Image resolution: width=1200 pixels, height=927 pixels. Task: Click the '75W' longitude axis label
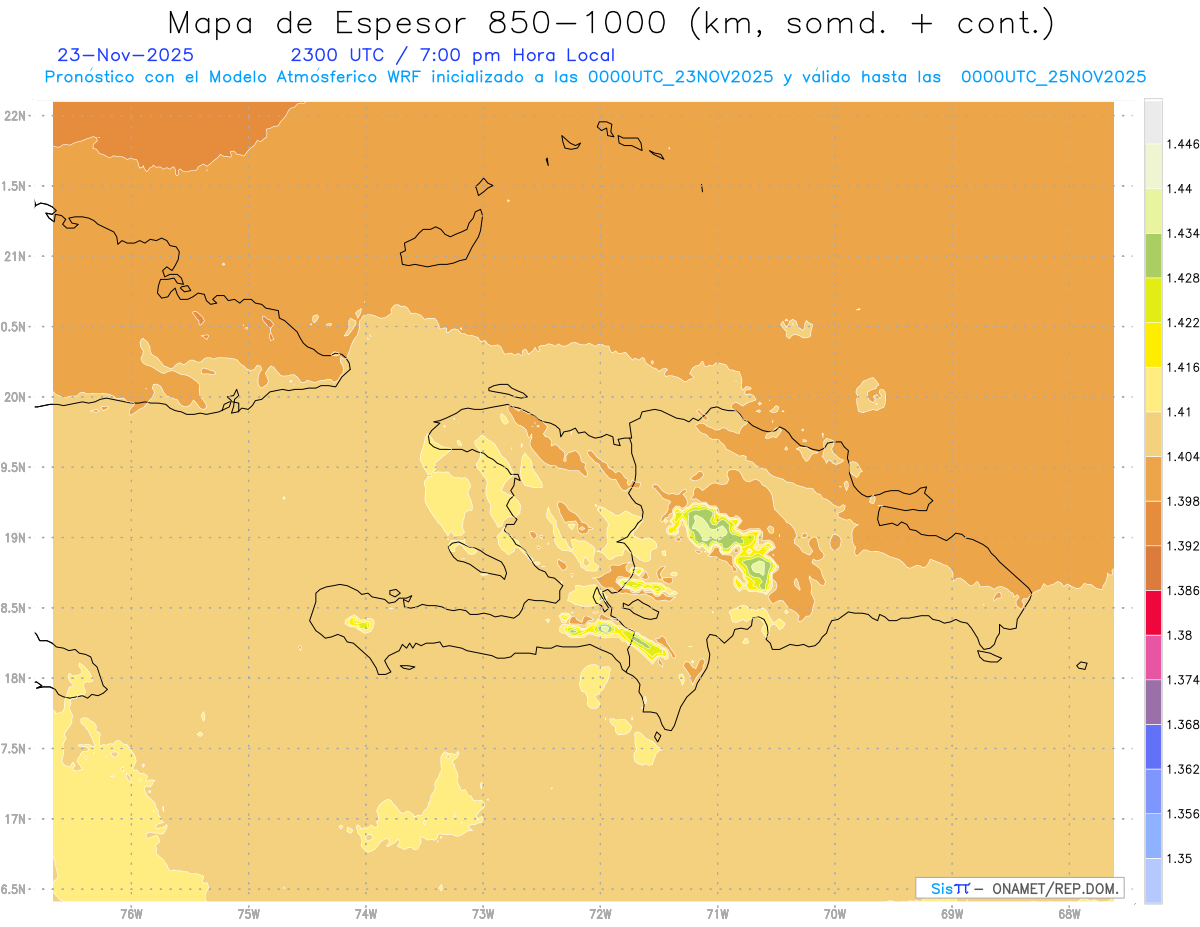pos(249,913)
